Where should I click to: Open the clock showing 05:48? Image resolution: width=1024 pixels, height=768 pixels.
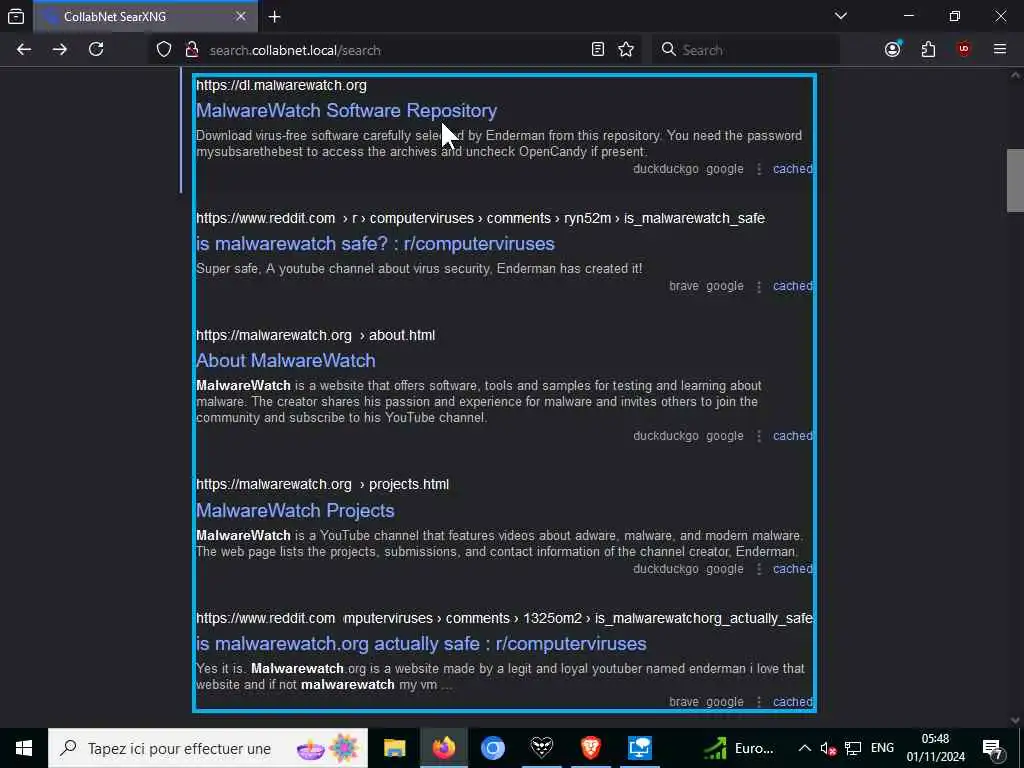(935, 748)
